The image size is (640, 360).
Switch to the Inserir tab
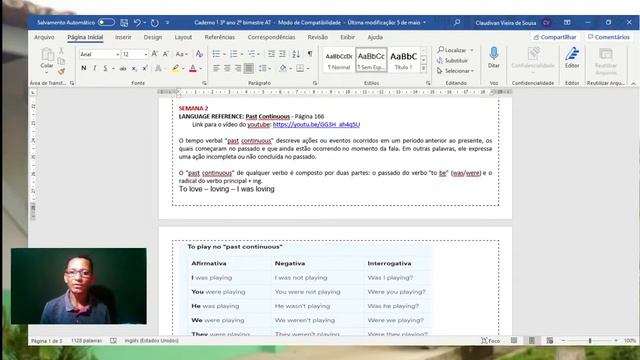(x=123, y=37)
